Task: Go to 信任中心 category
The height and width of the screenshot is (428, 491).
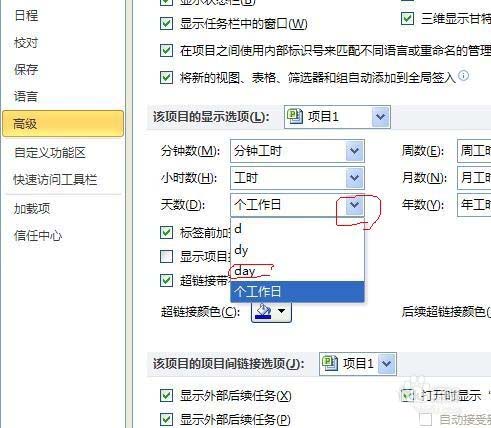Action: [x=38, y=236]
